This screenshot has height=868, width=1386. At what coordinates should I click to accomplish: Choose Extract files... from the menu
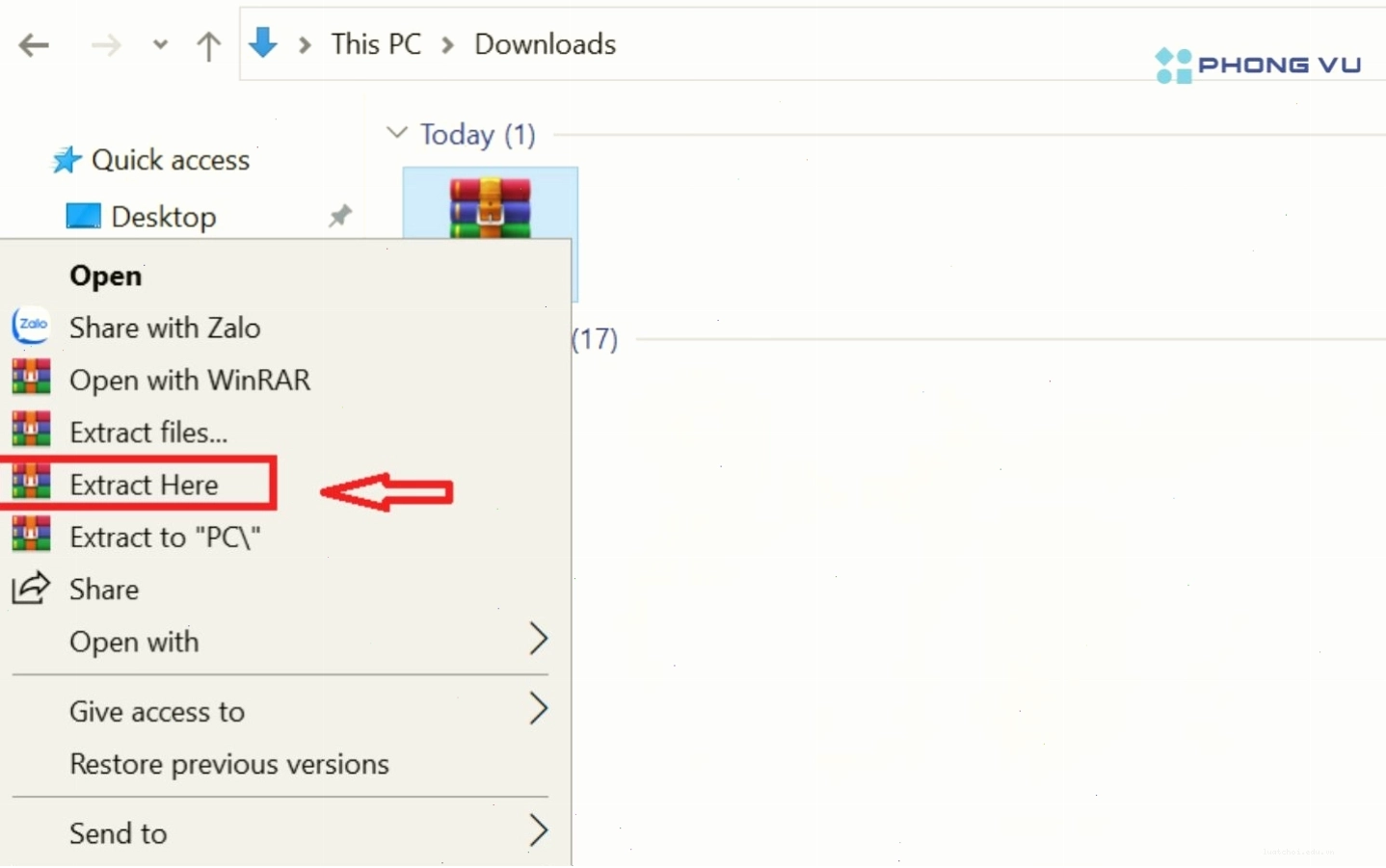pyautogui.click(x=148, y=432)
